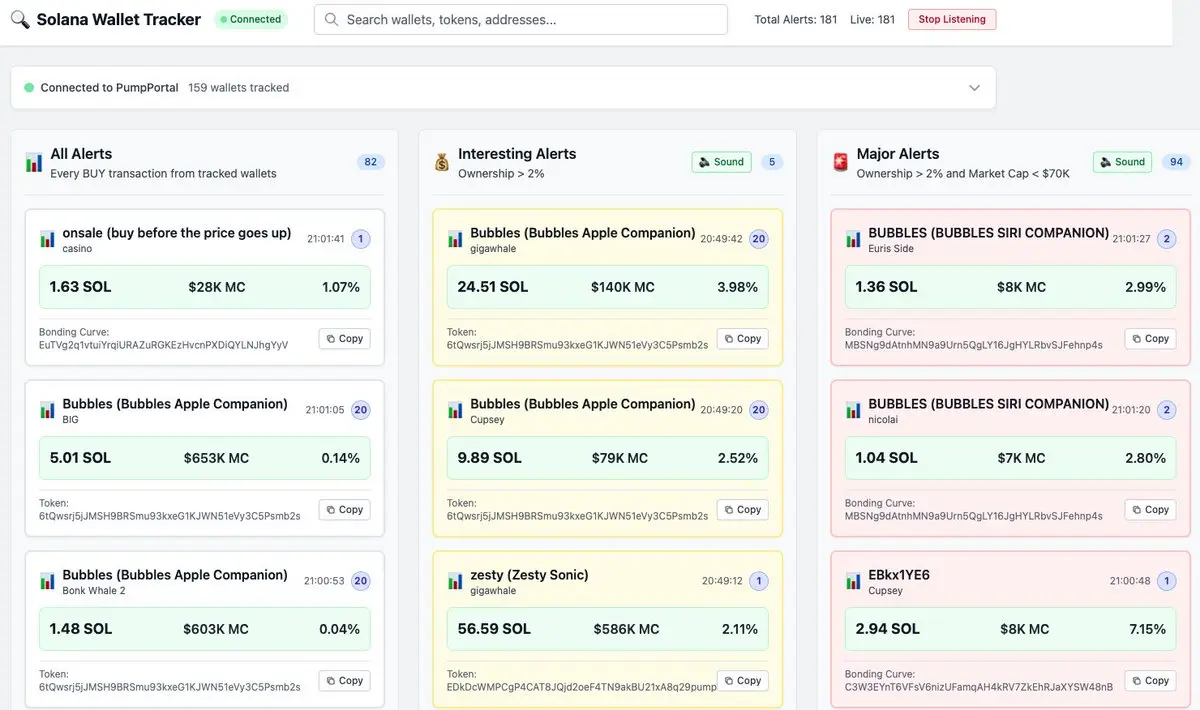
Task: Click the chart icon on the 9.89 SOL Cupsey card
Action: [x=455, y=410]
